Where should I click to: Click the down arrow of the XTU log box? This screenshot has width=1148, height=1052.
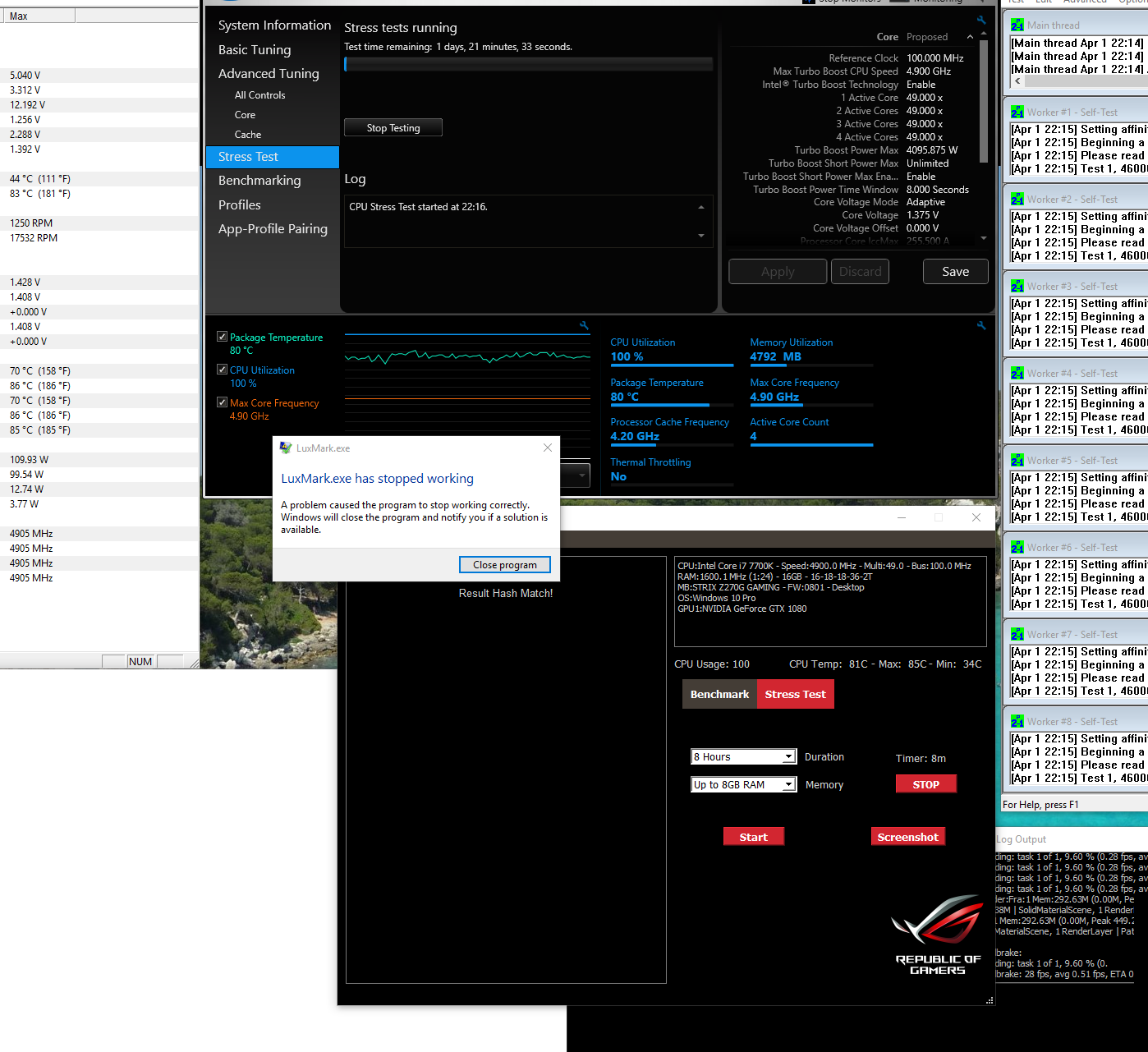[701, 236]
